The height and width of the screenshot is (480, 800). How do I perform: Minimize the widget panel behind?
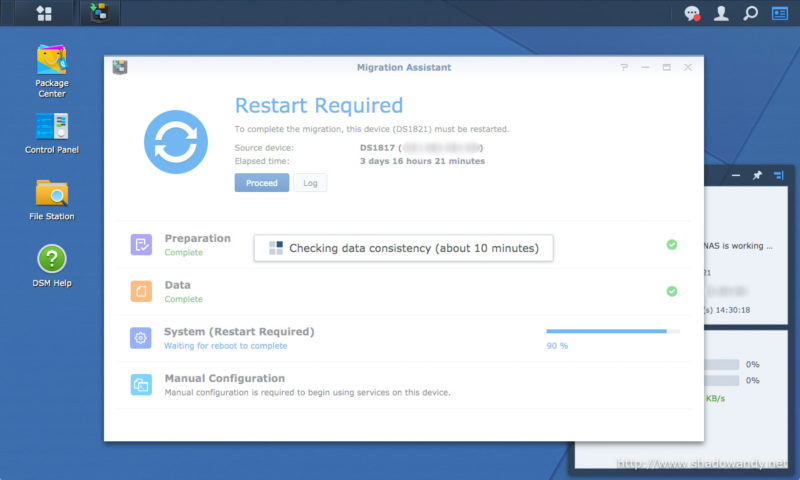736,175
